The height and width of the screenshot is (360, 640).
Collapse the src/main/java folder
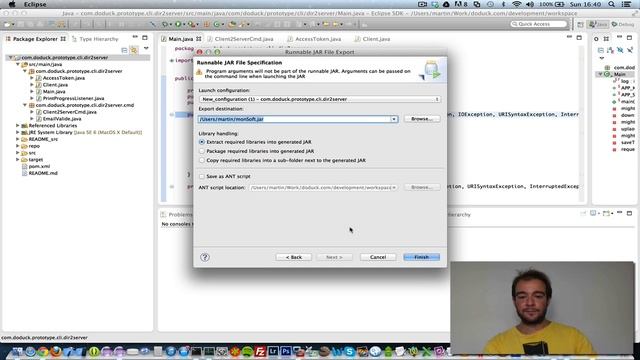(18, 64)
